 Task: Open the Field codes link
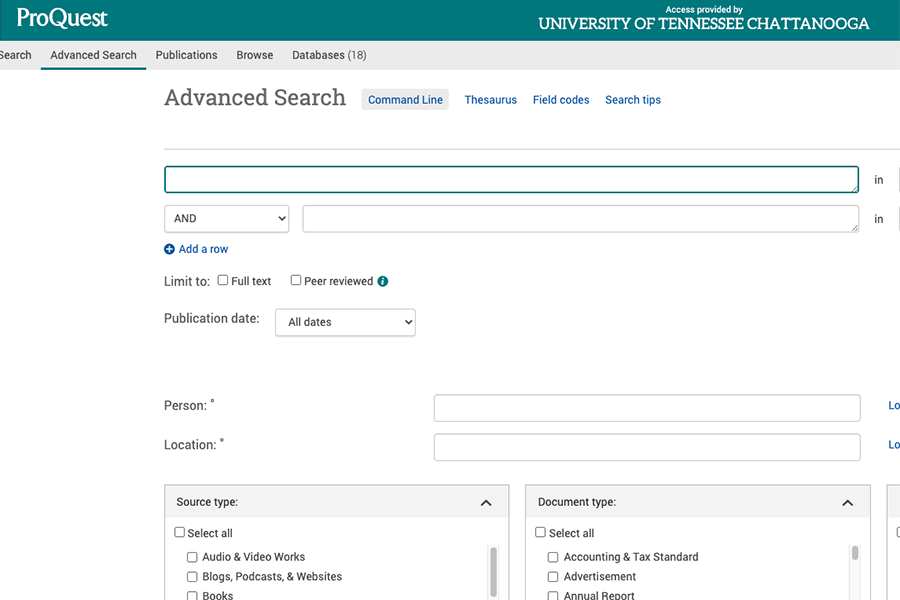(x=561, y=100)
